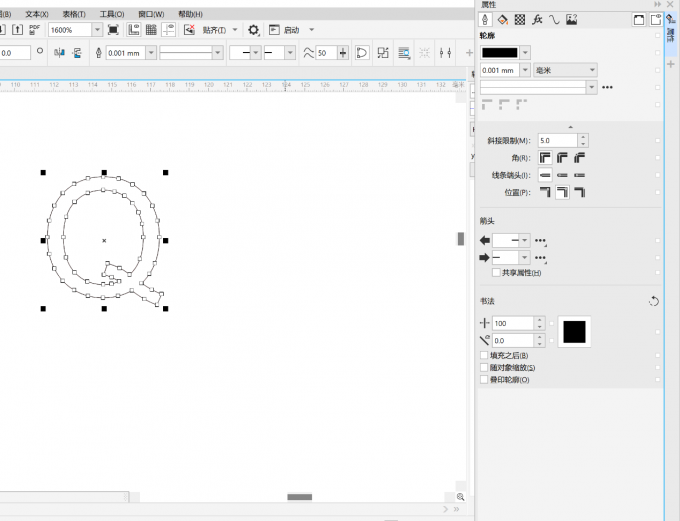Open the fx effects properties tab

[536, 19]
